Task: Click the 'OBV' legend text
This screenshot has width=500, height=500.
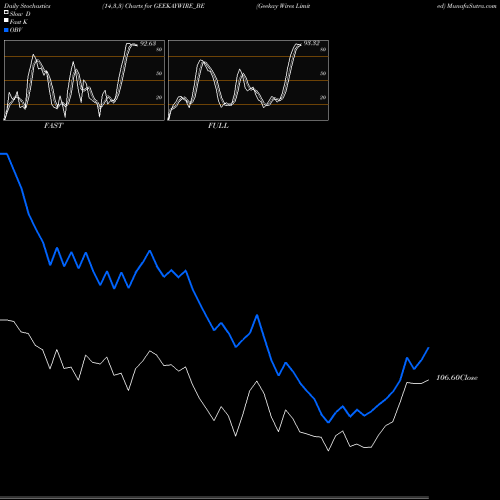Action: pyautogui.click(x=16, y=30)
